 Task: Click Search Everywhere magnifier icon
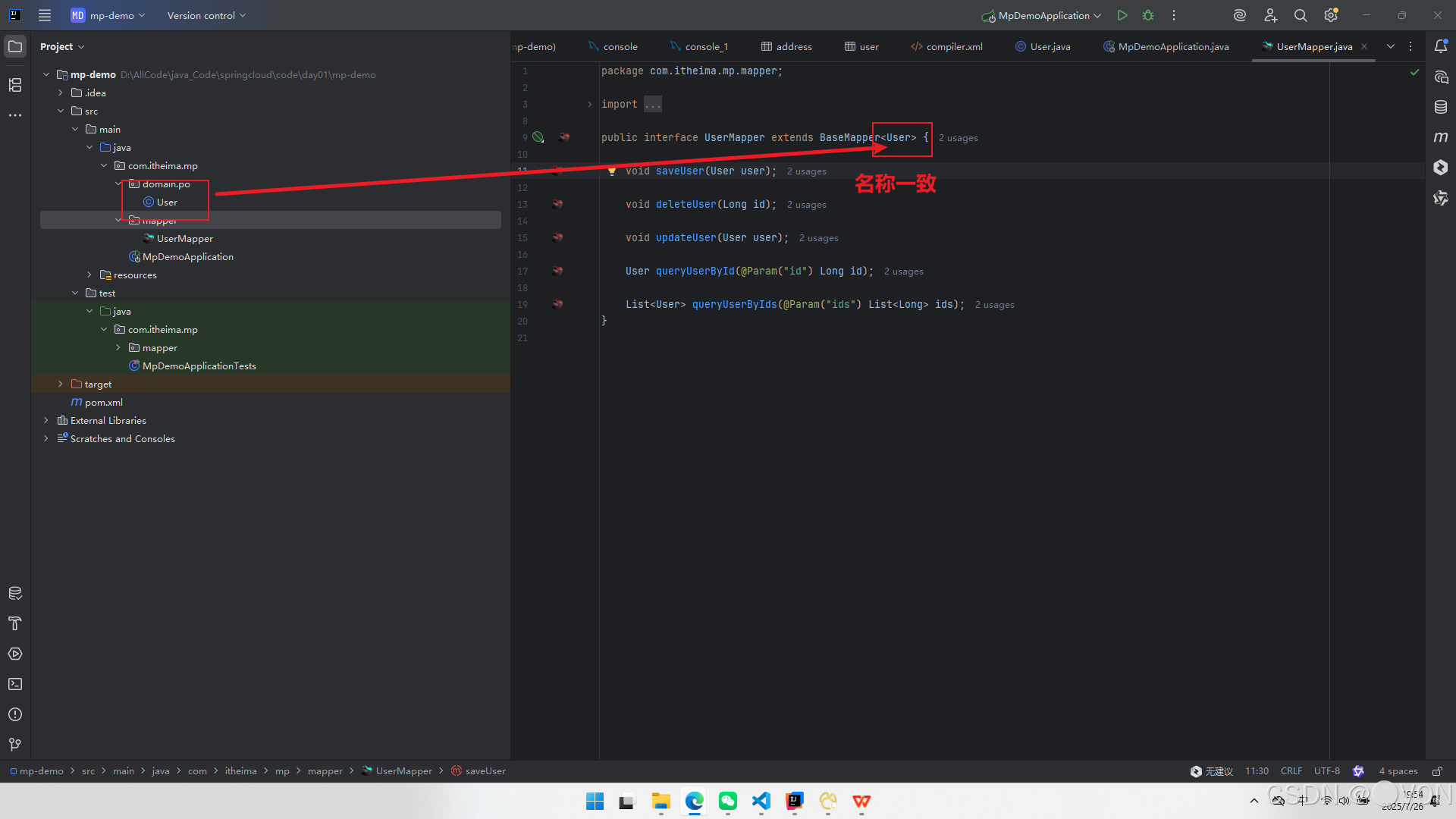[1301, 15]
